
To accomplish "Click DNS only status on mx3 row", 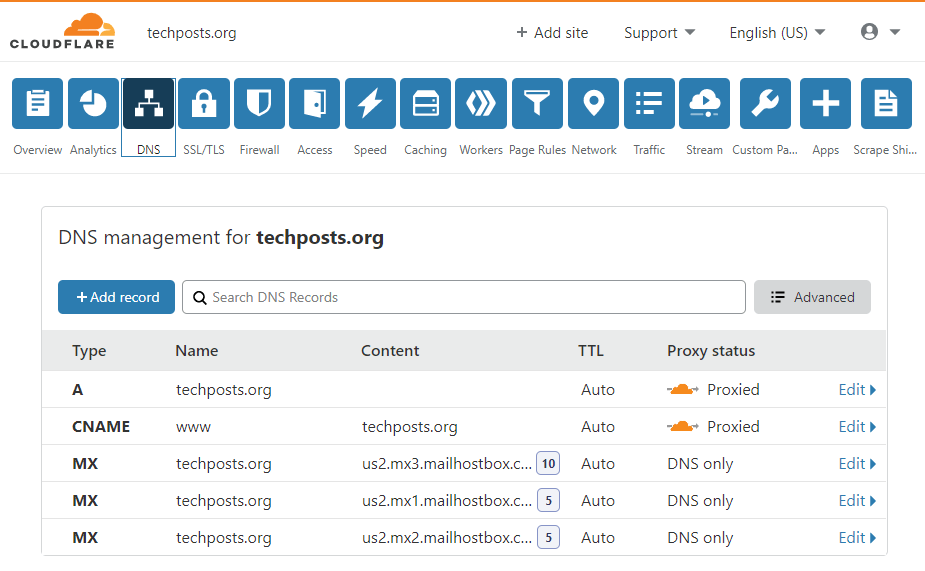I will (x=700, y=464).
